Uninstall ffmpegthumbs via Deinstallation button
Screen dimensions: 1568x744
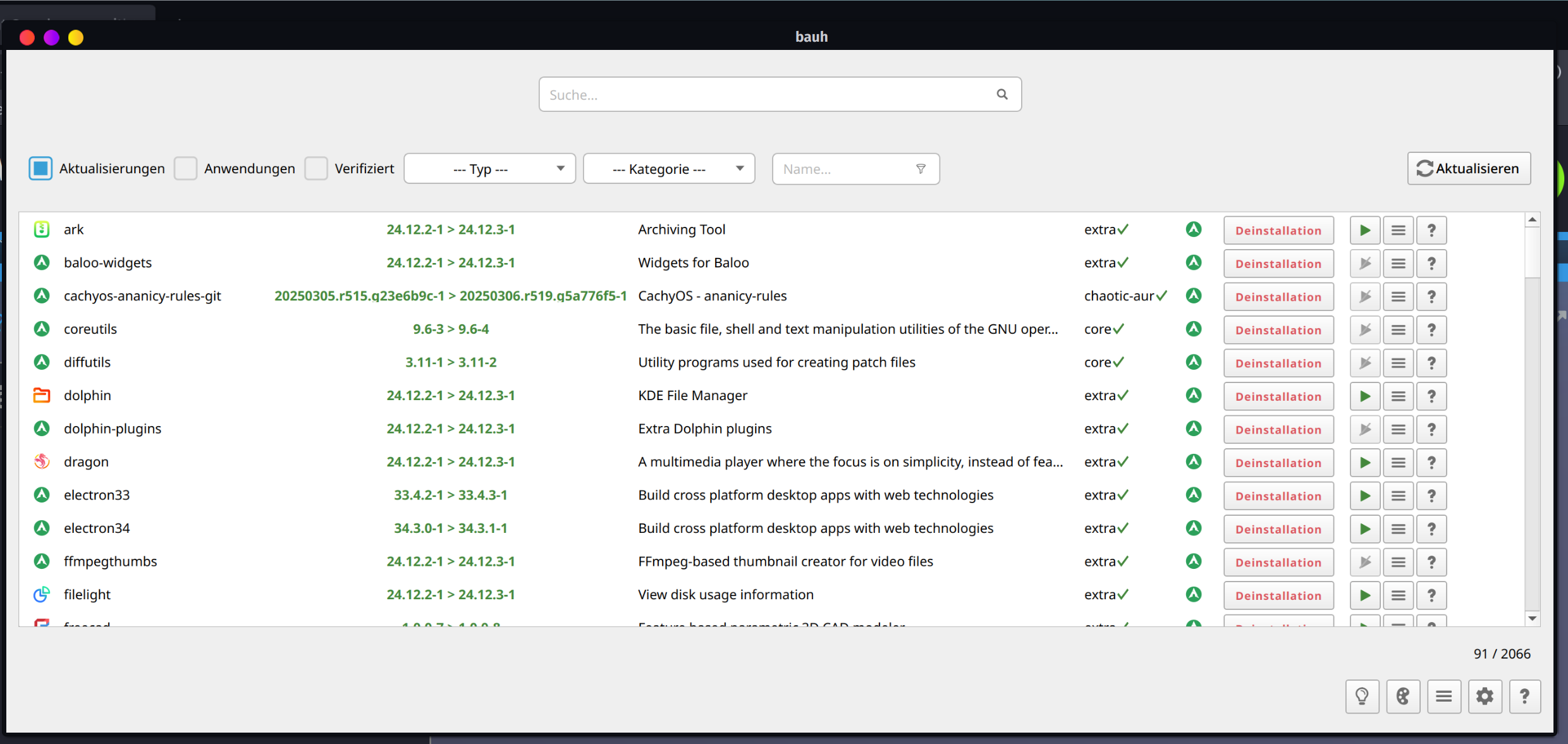click(1278, 563)
